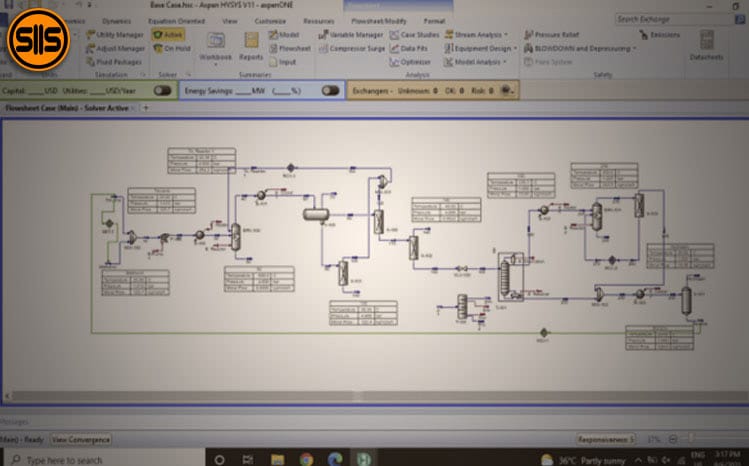Open the Variable Manager
This screenshot has height=466, width=749.
point(351,35)
